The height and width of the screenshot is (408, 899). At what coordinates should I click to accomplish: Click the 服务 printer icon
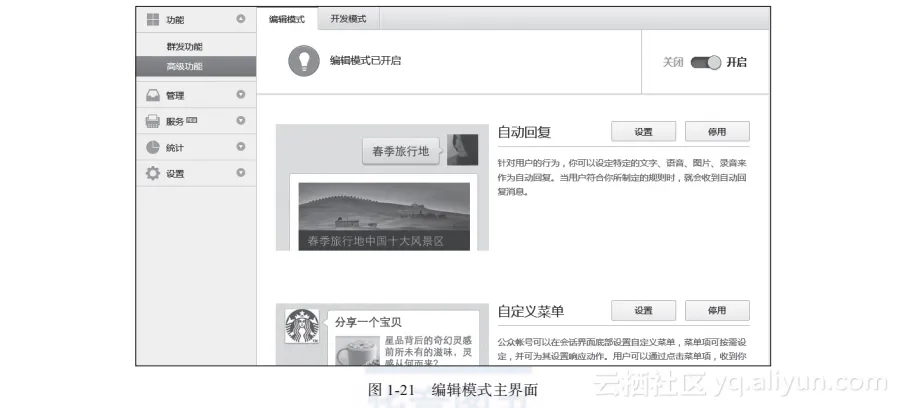pyautogui.click(x=153, y=121)
